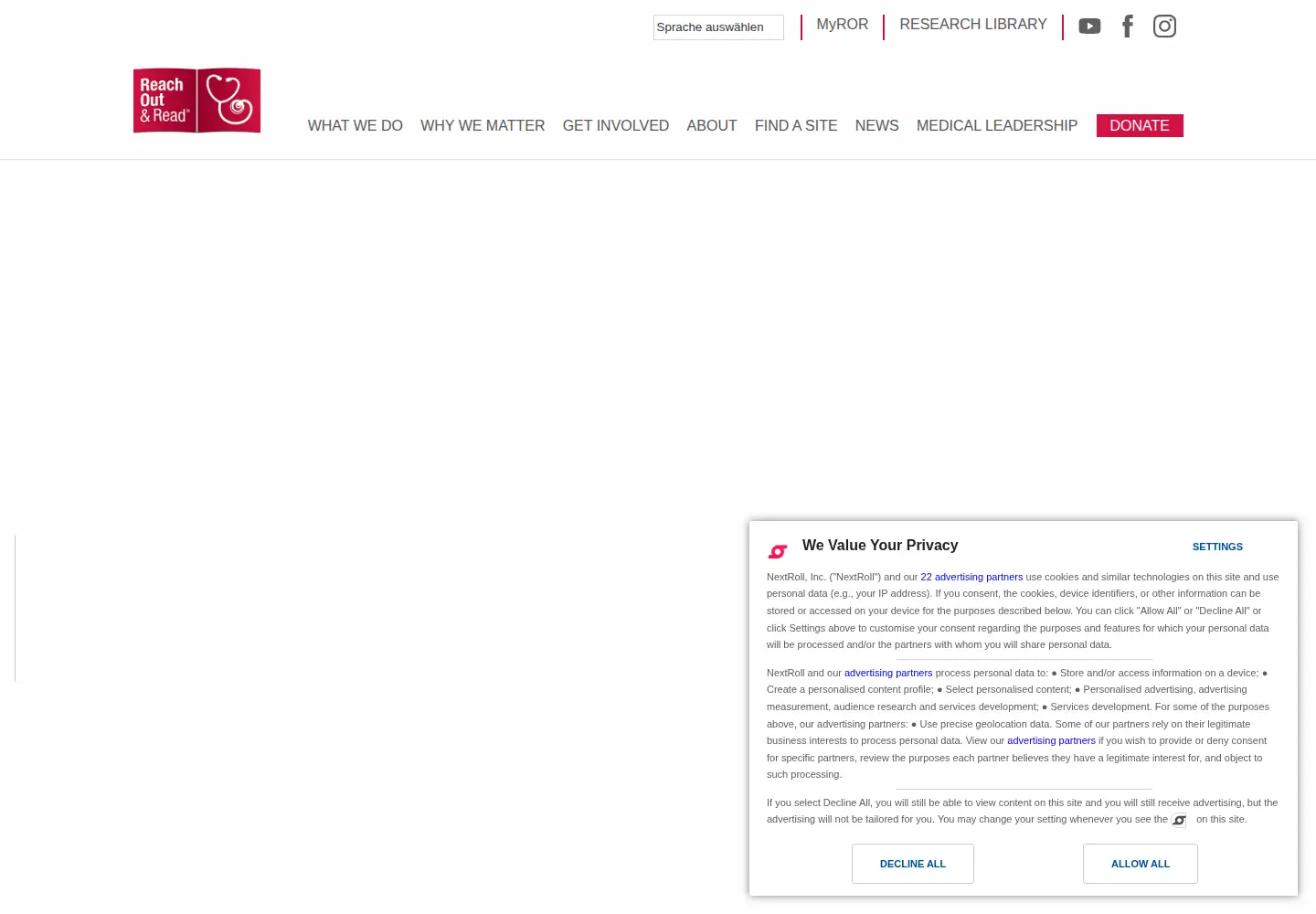Click the 'We Value Your Privacy' heading
Image resolution: width=1316 pixels, height=914 pixels.
880,546
